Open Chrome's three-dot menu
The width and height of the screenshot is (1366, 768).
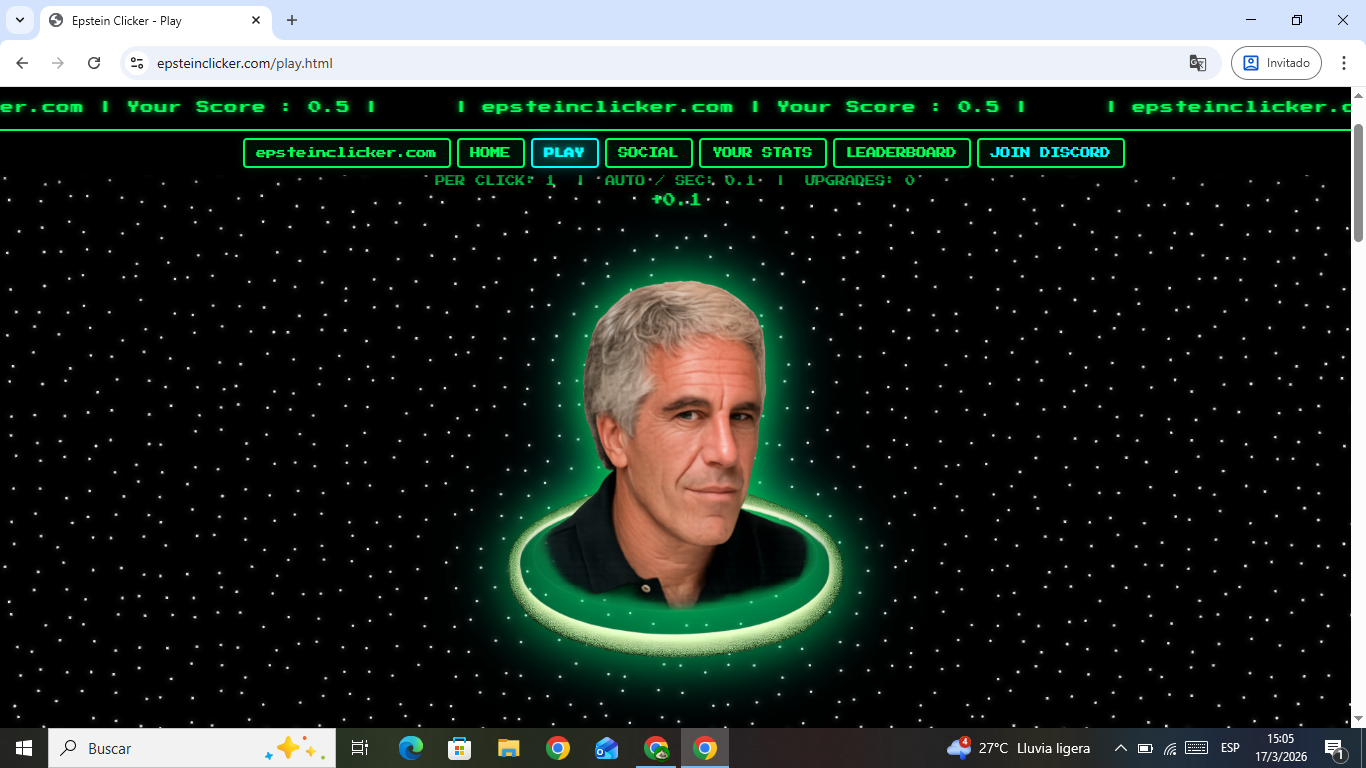point(1344,63)
